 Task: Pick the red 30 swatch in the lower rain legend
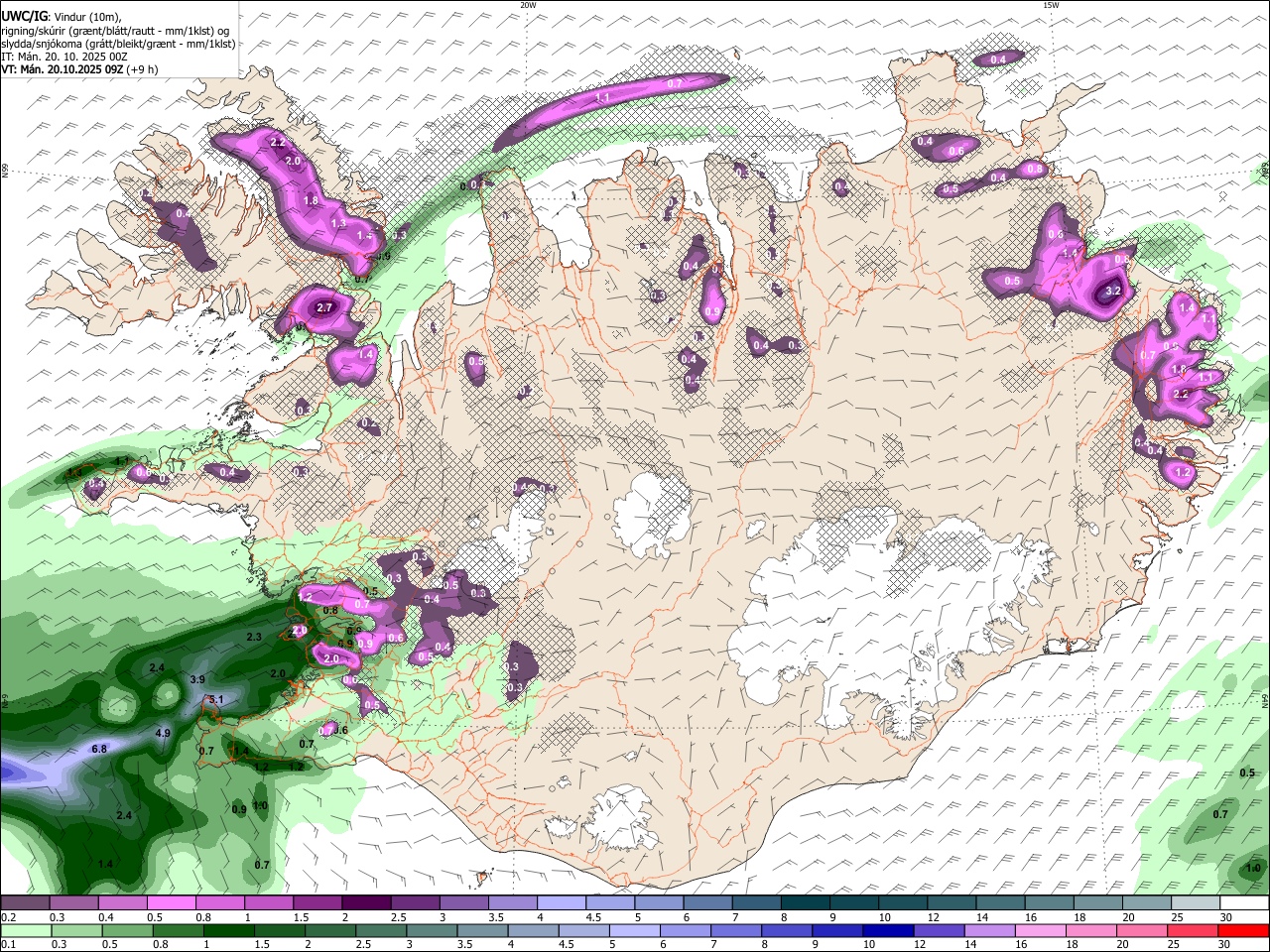point(1244,930)
